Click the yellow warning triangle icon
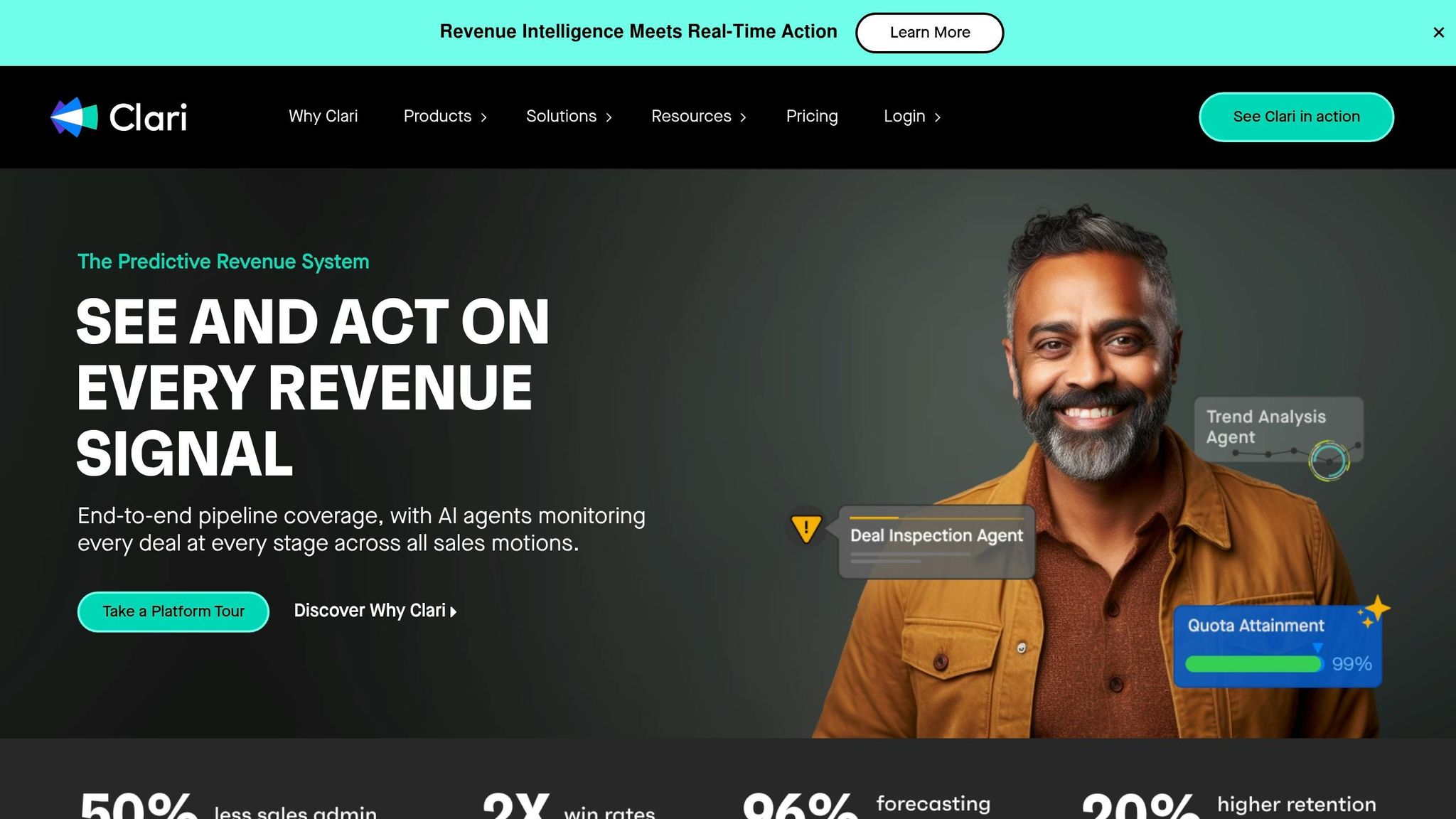The height and width of the screenshot is (819, 1456). (x=806, y=528)
